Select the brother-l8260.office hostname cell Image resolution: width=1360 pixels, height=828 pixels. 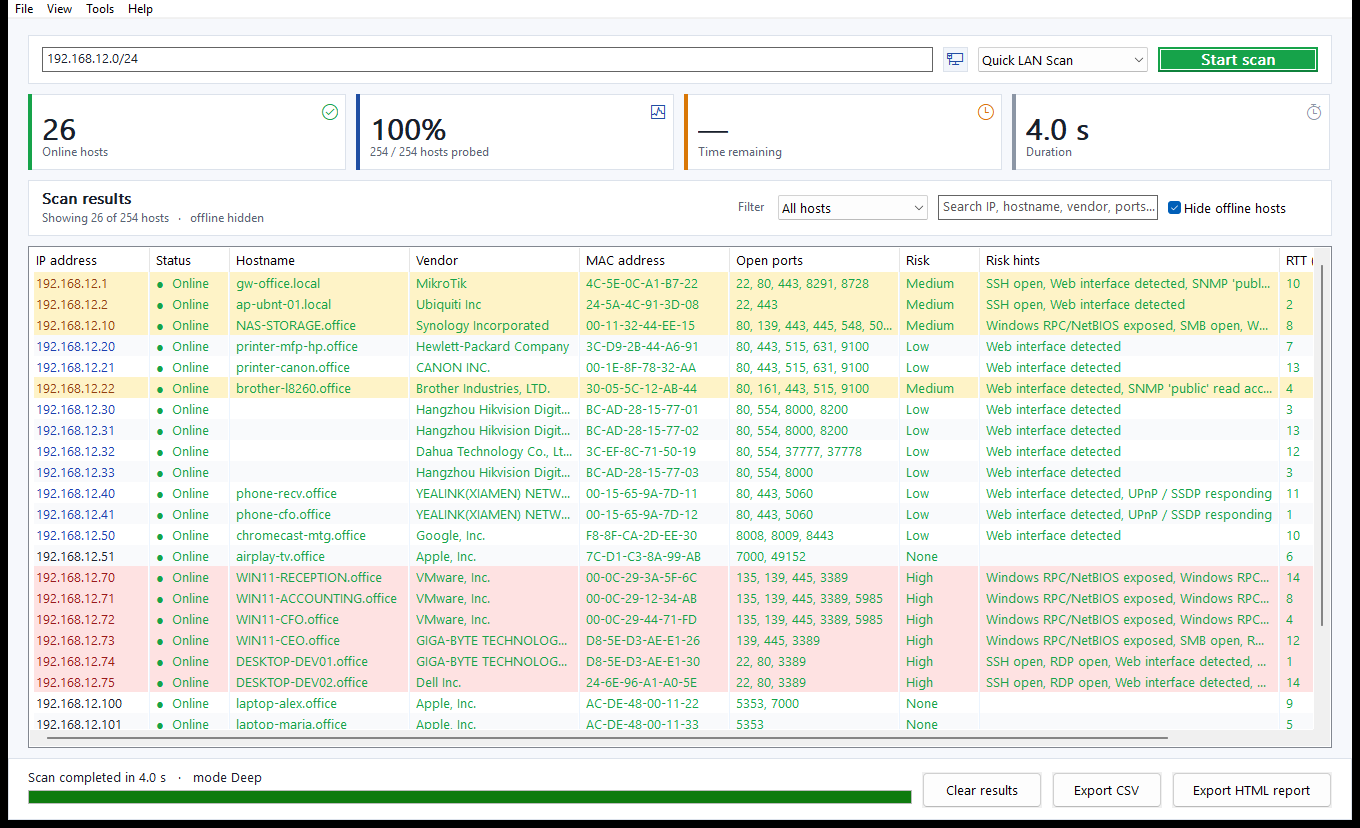[x=319, y=388]
